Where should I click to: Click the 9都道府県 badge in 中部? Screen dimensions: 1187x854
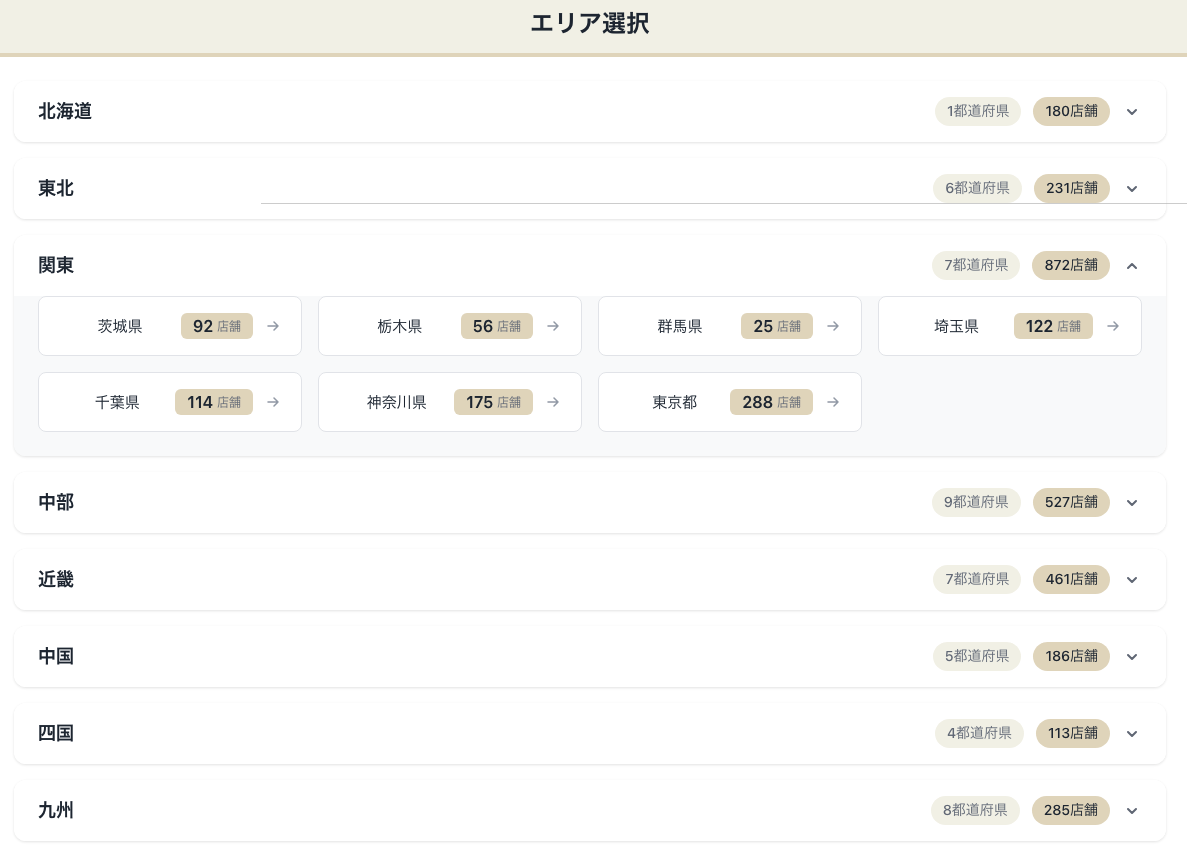[x=976, y=503]
